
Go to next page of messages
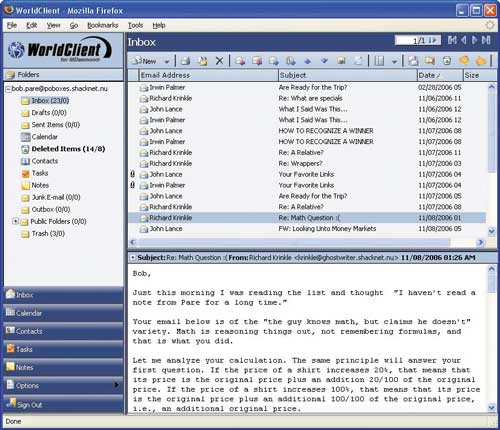474,40
